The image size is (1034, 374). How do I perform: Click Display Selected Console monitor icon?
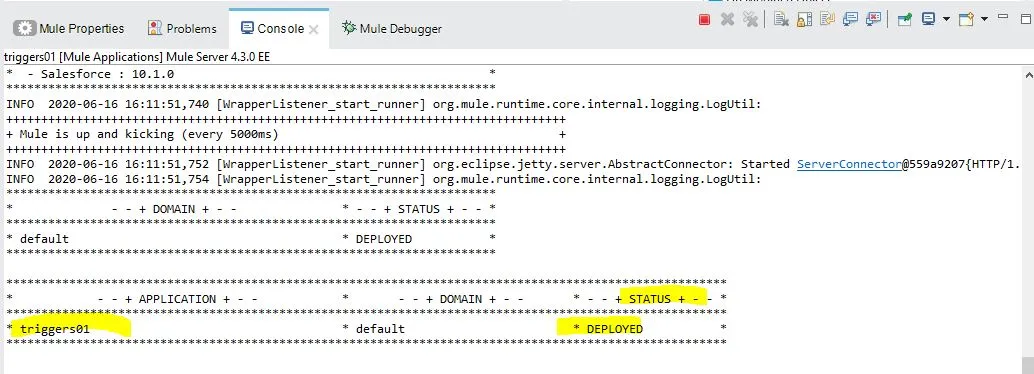pos(928,19)
